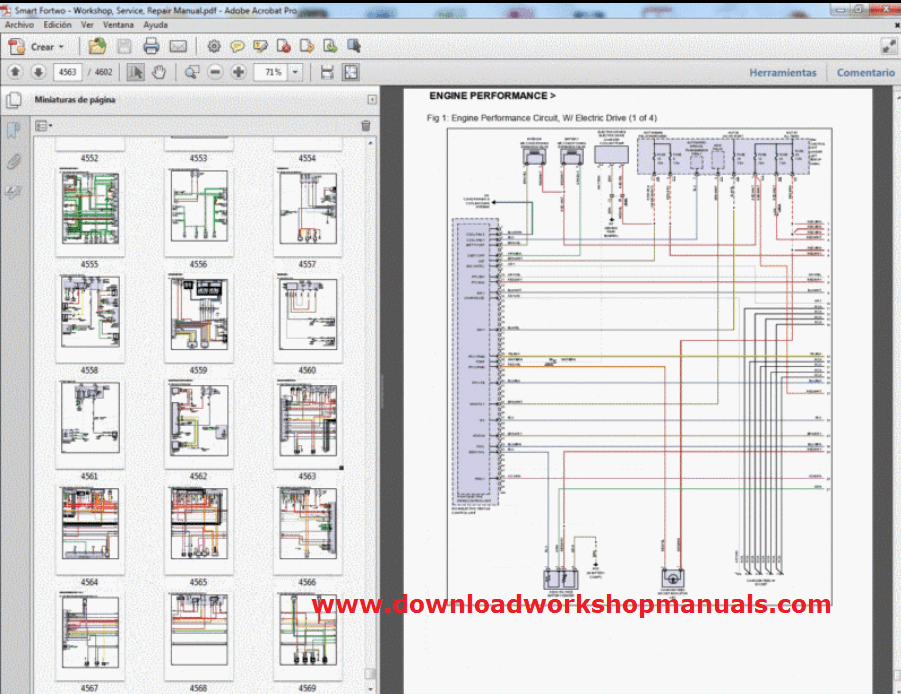Toggle read mode expand icon top right
This screenshot has width=901, height=694.
click(889, 47)
